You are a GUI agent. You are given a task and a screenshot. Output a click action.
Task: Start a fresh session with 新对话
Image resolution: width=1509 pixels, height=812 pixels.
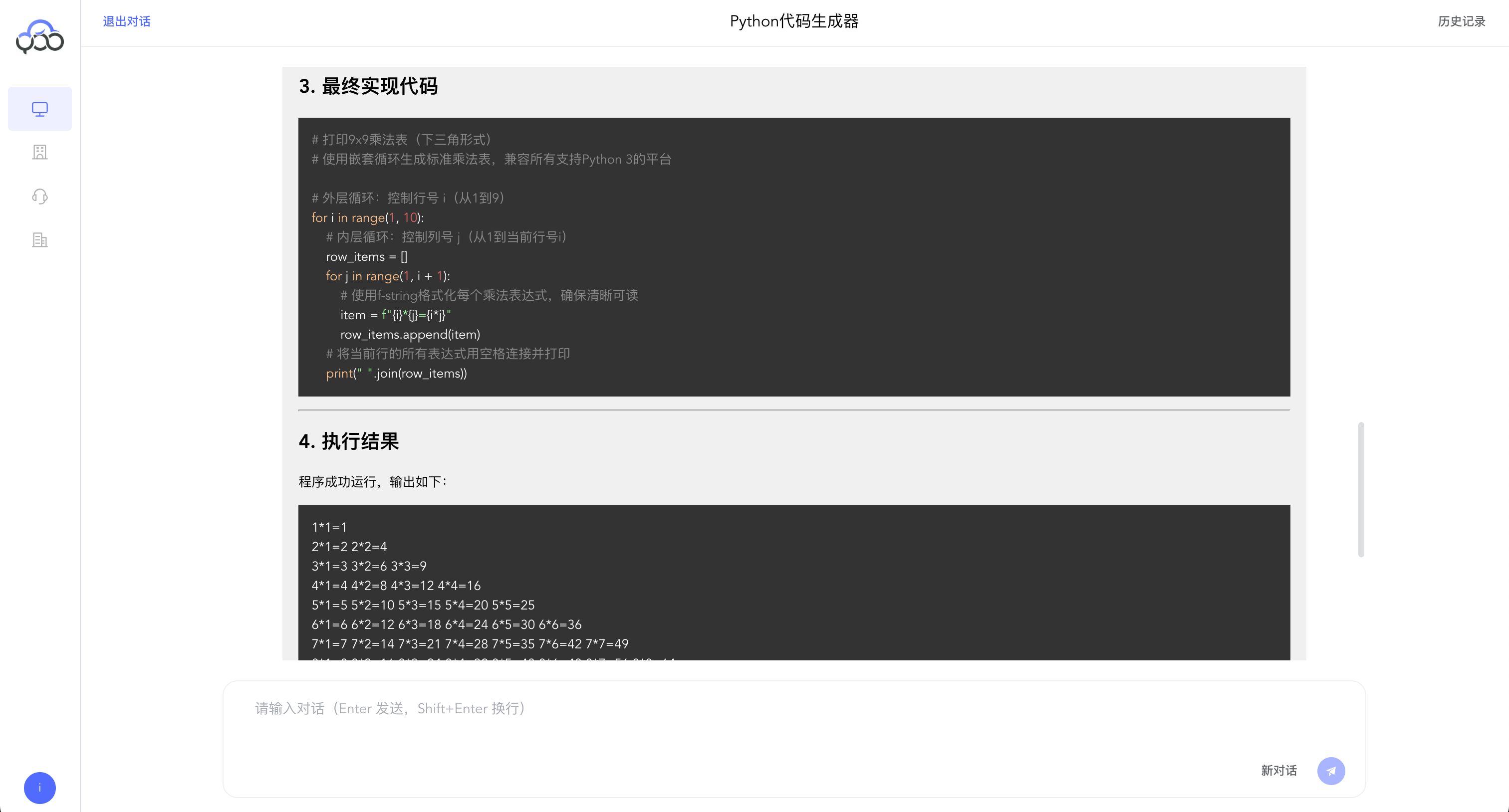[1278, 771]
